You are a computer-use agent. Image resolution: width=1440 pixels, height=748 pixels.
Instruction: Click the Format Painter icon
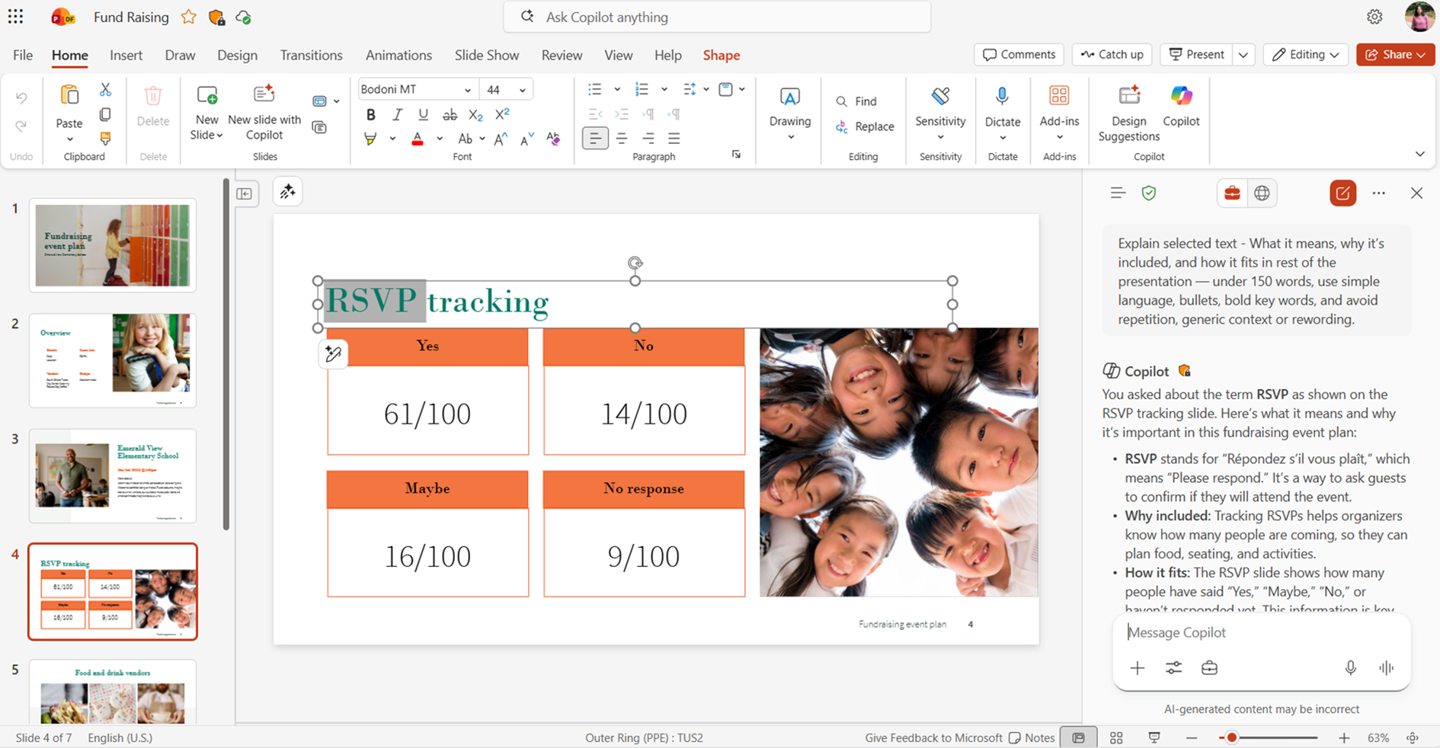(105, 137)
